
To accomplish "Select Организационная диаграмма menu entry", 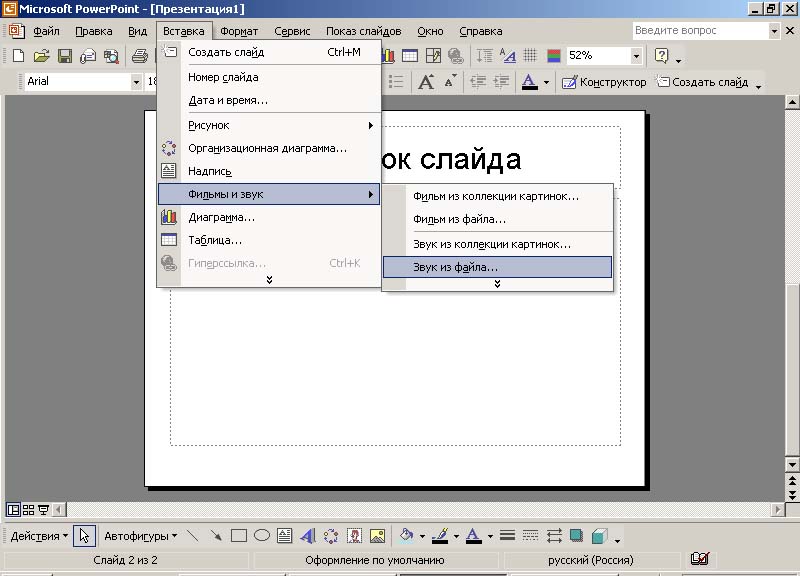I will (269, 148).
